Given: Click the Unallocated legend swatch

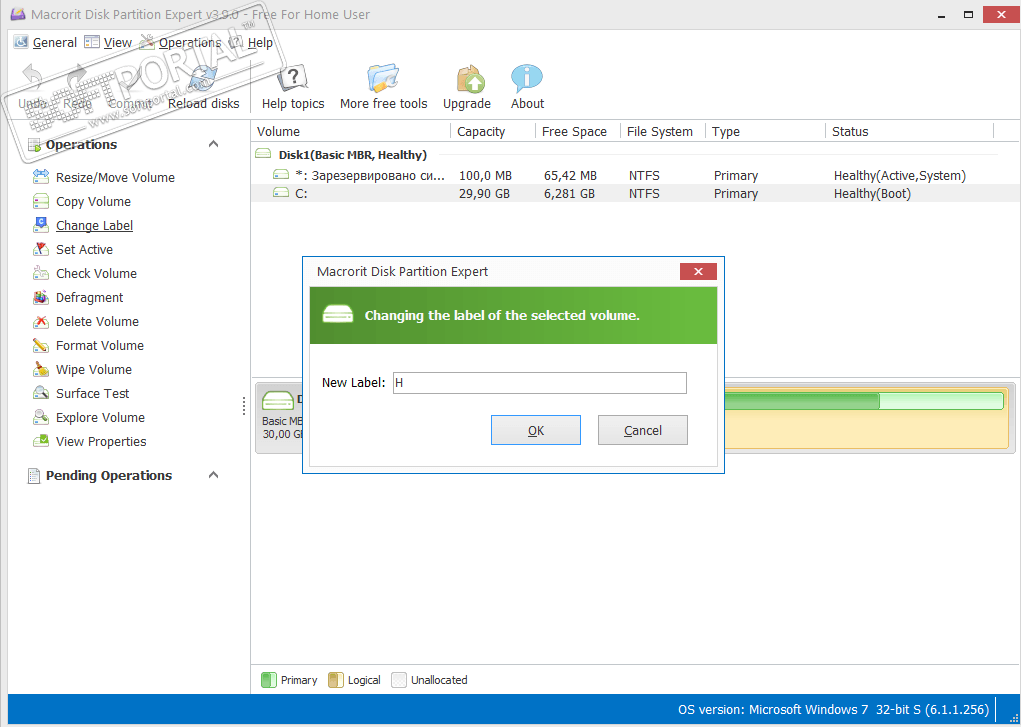Looking at the screenshot, I should [399, 680].
